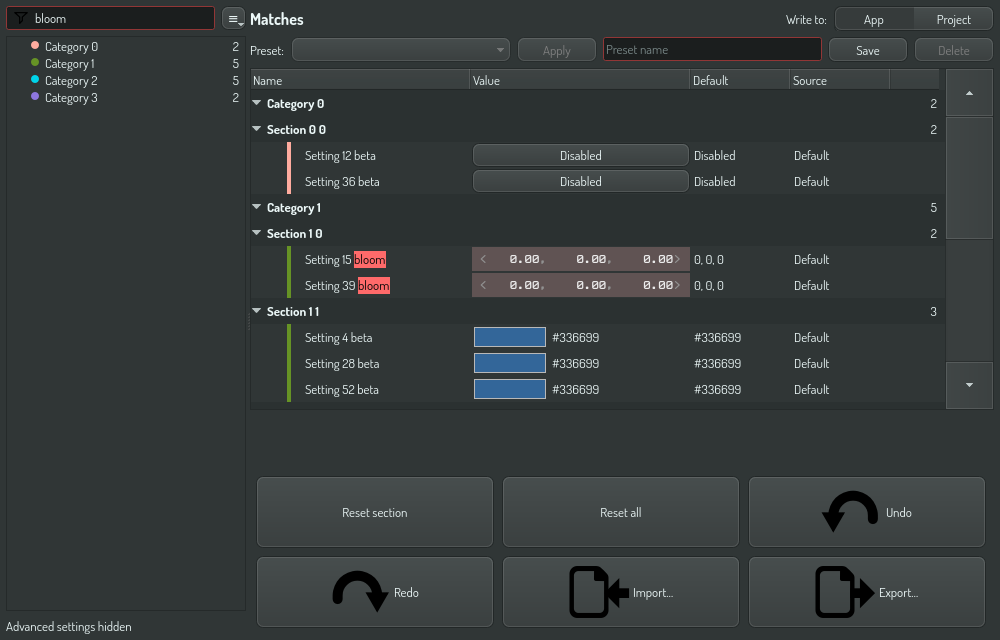The height and width of the screenshot is (640, 1000).
Task: Click the Undo curved arrow icon
Action: click(850, 511)
